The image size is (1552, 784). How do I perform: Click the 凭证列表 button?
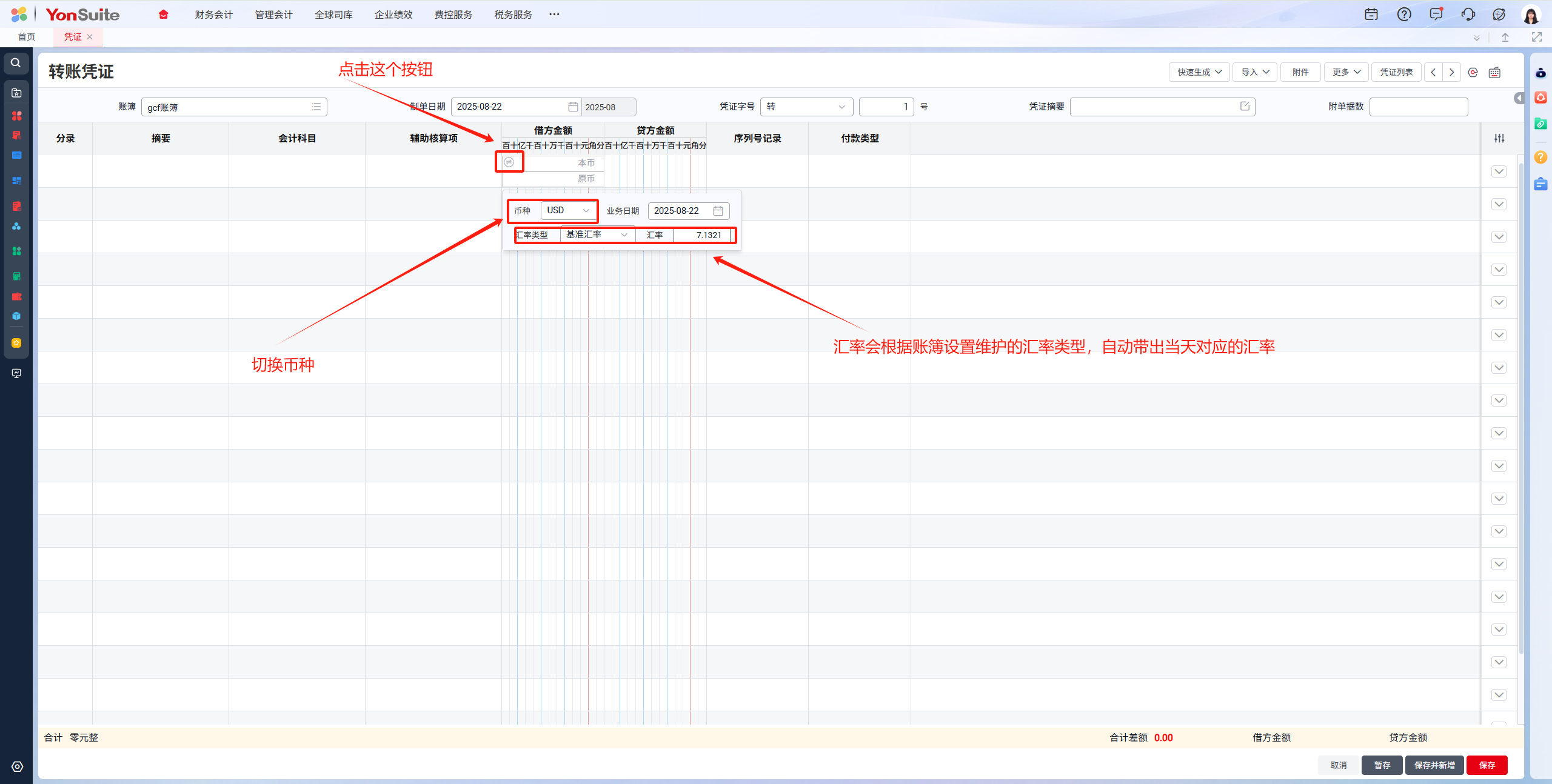coord(1396,72)
